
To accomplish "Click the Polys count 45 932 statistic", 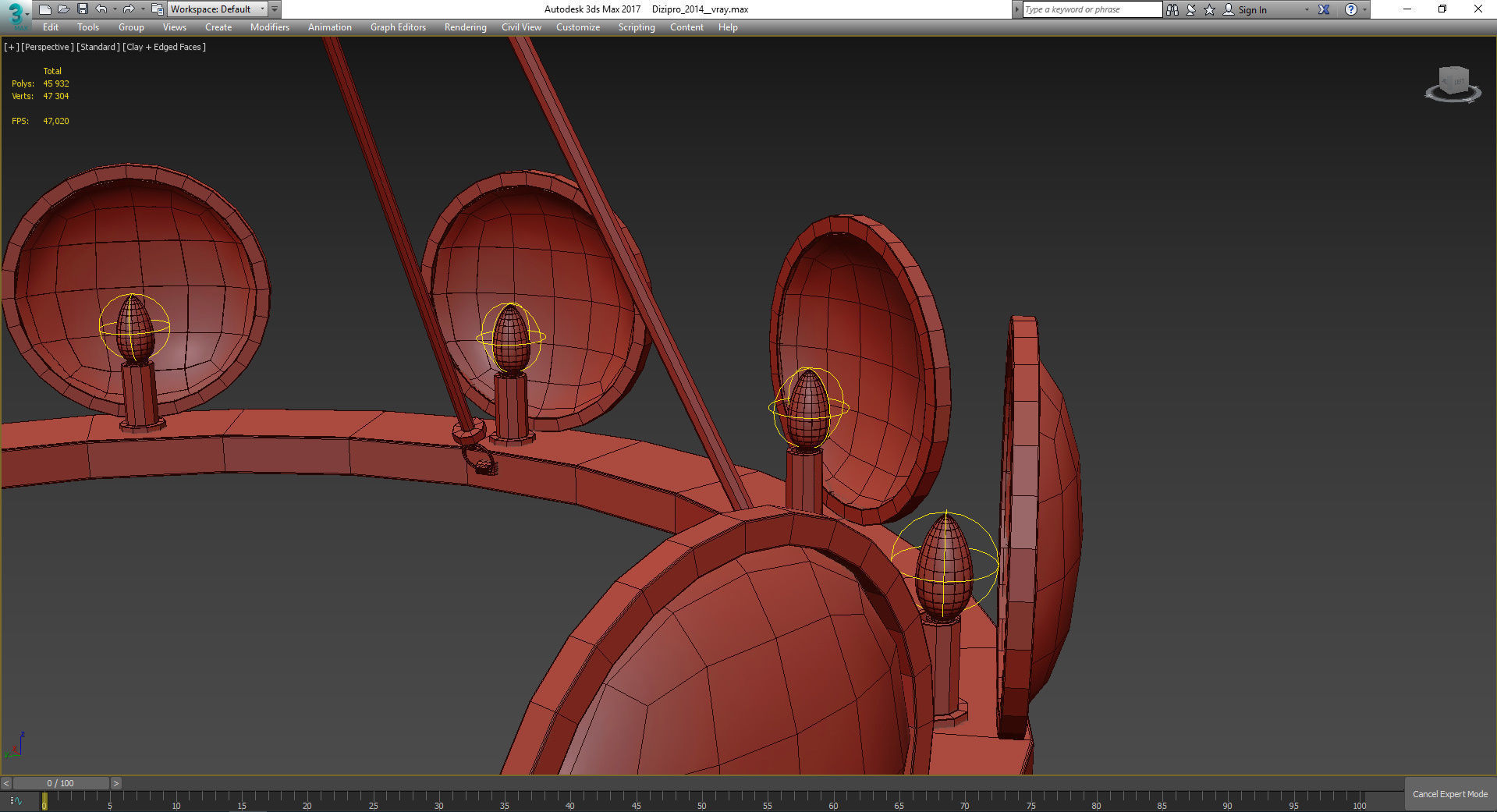I will [x=56, y=83].
